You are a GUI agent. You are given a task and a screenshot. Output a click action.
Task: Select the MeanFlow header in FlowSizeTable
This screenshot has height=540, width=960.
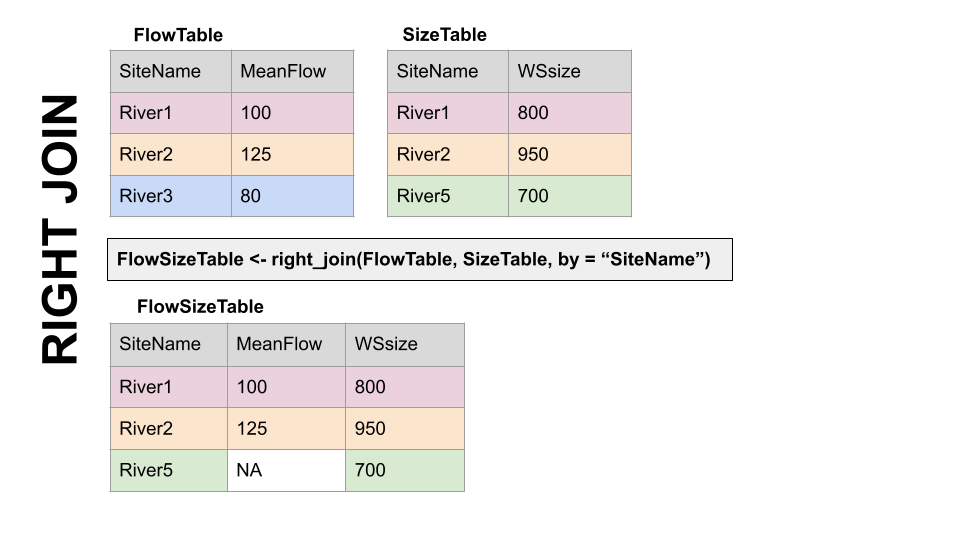coord(286,344)
